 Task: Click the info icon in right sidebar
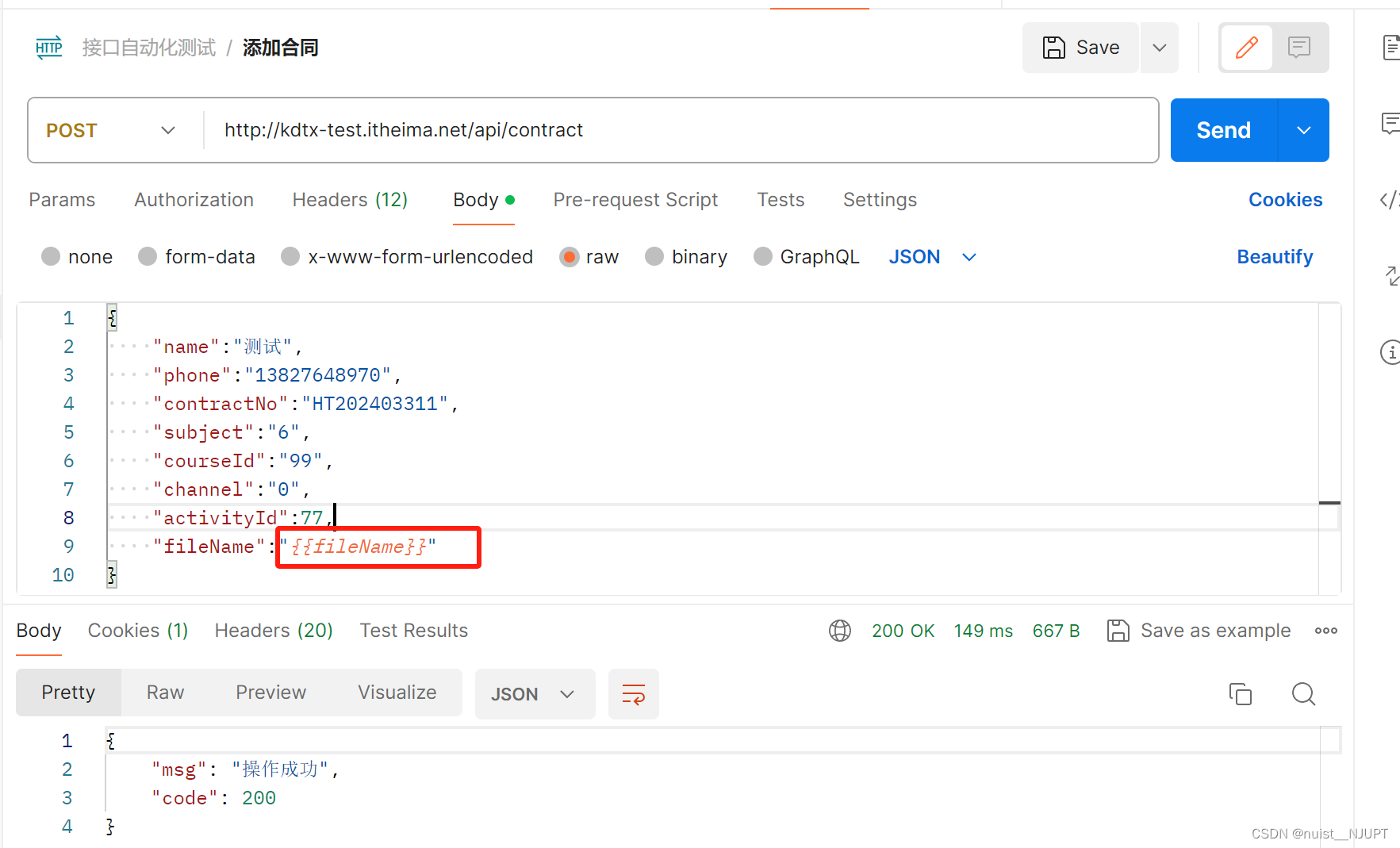point(1390,352)
